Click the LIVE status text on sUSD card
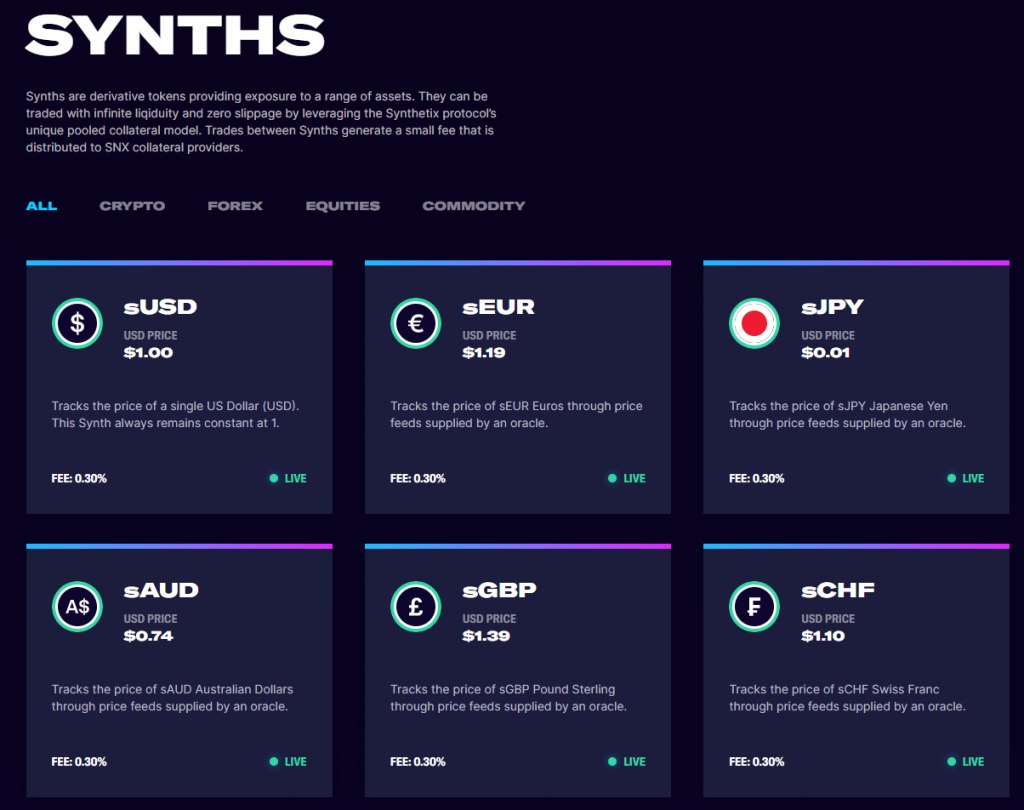 (x=296, y=478)
